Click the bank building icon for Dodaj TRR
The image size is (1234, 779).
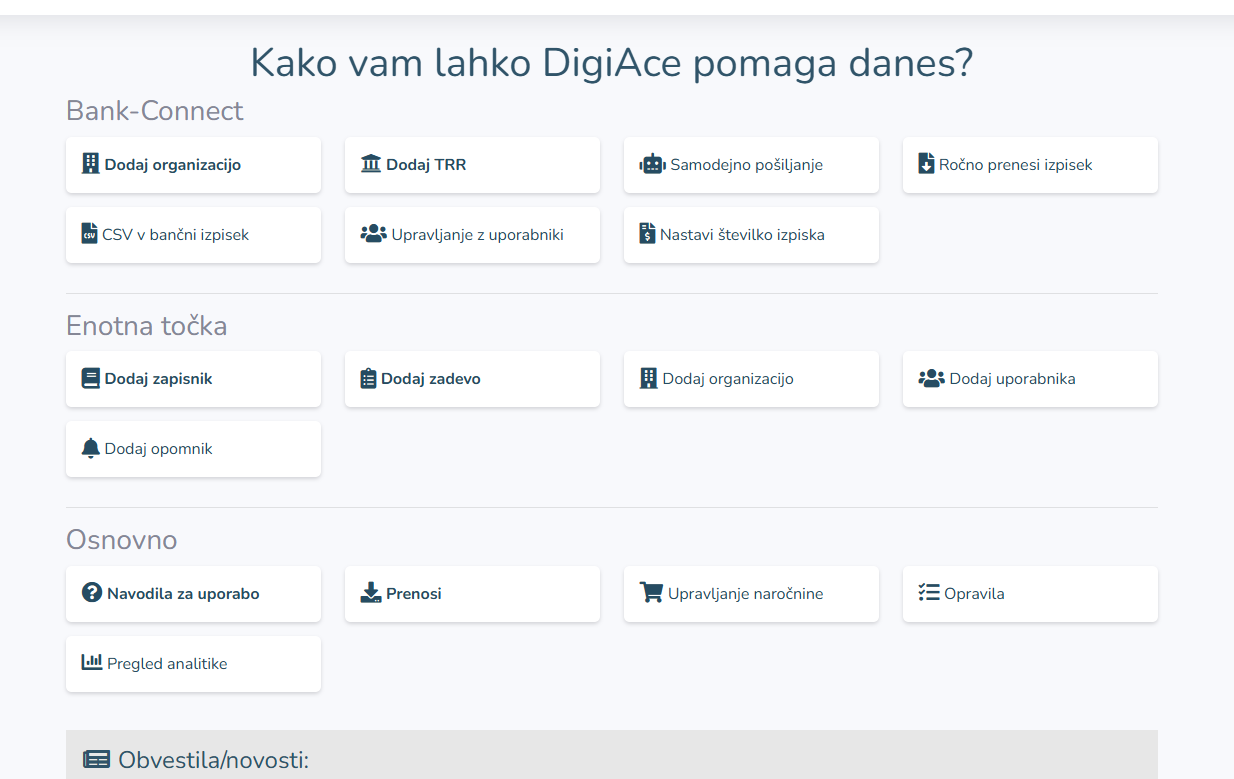pos(371,165)
